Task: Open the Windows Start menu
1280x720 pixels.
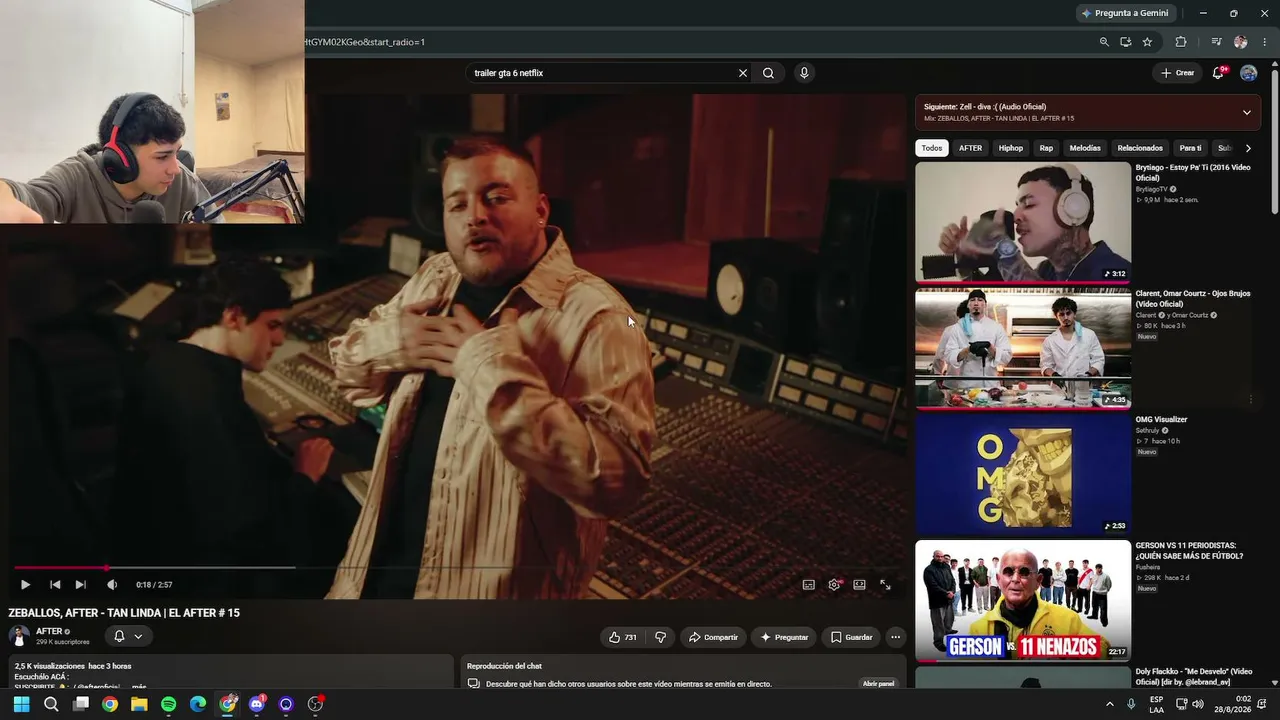Action: tap(22, 704)
